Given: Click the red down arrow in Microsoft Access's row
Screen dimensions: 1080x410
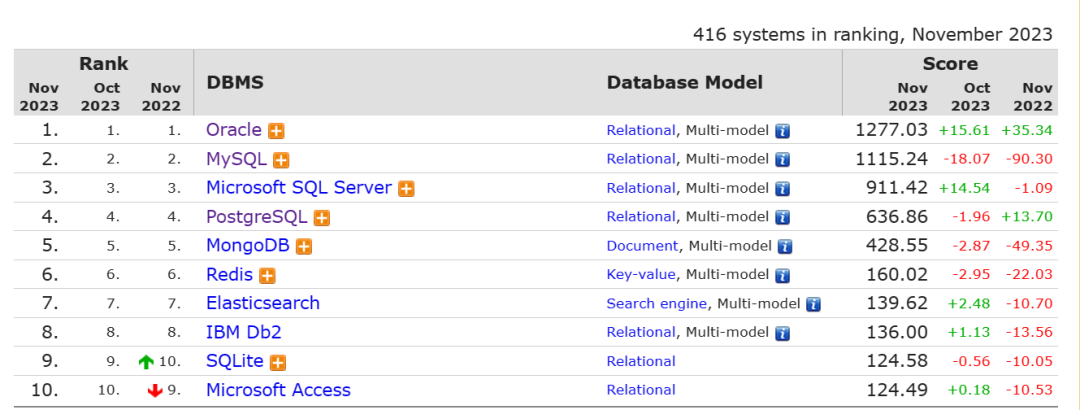Looking at the screenshot, I should click(155, 391).
